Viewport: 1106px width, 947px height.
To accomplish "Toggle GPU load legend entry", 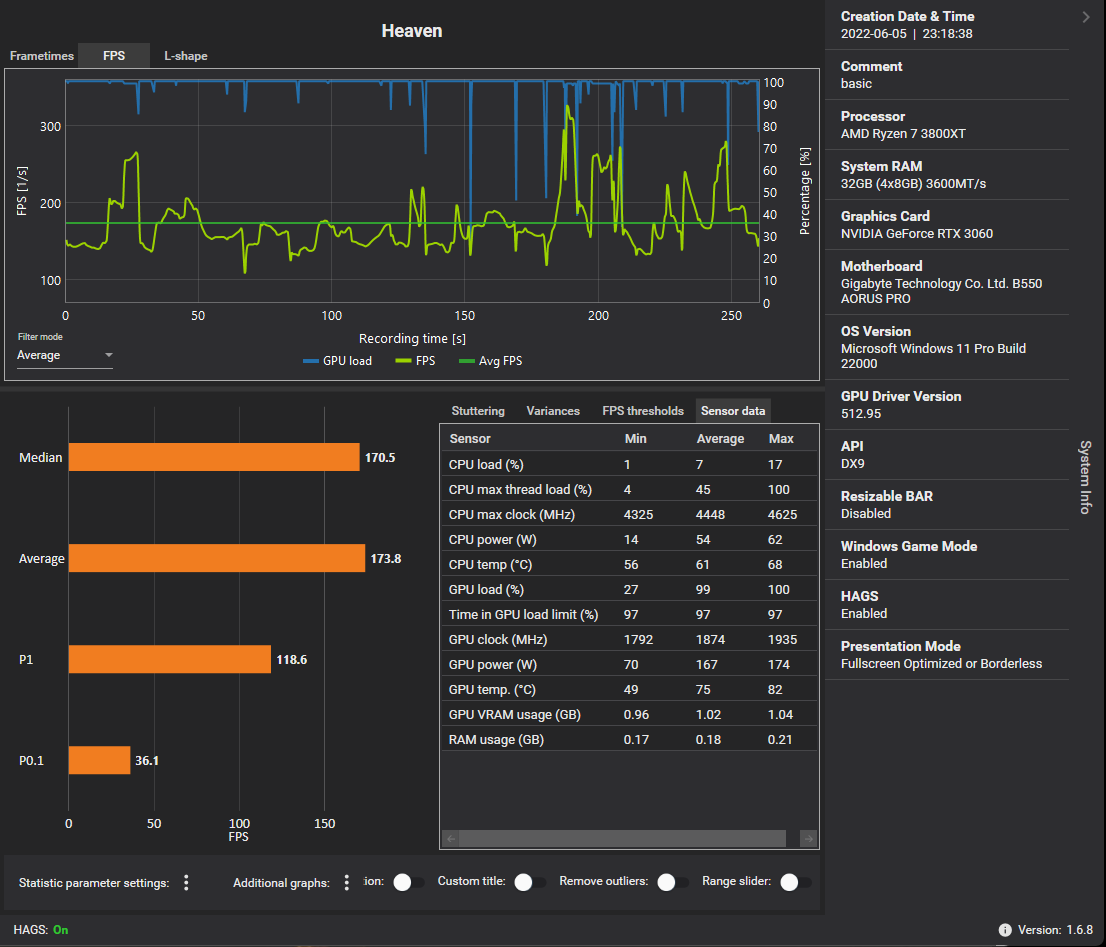I will pos(337,361).
